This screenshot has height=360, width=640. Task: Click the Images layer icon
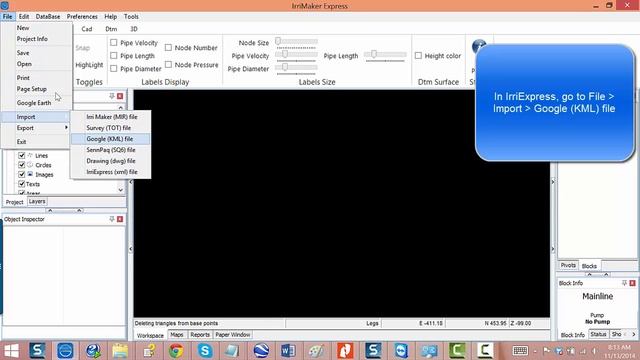click(x=30, y=174)
